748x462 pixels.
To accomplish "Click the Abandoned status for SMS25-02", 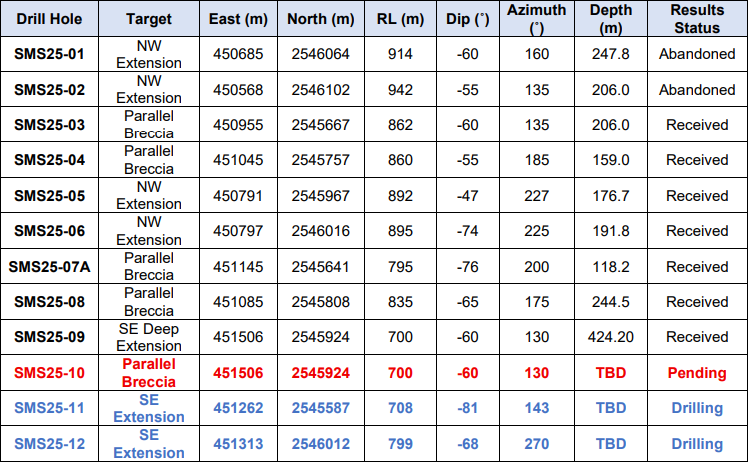I will [x=697, y=90].
